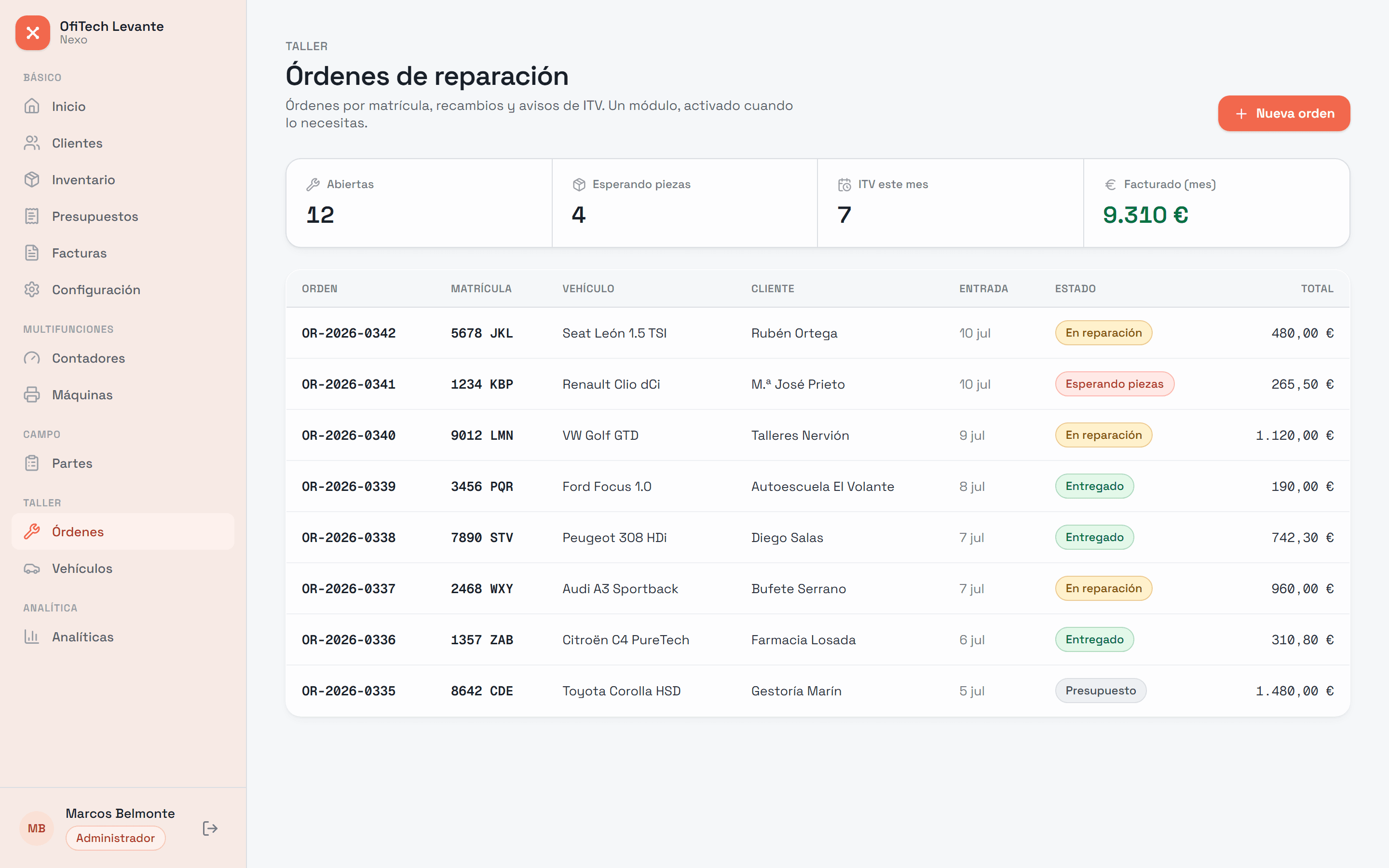
Task: Open Inventario from the sidebar
Action: [123, 180]
